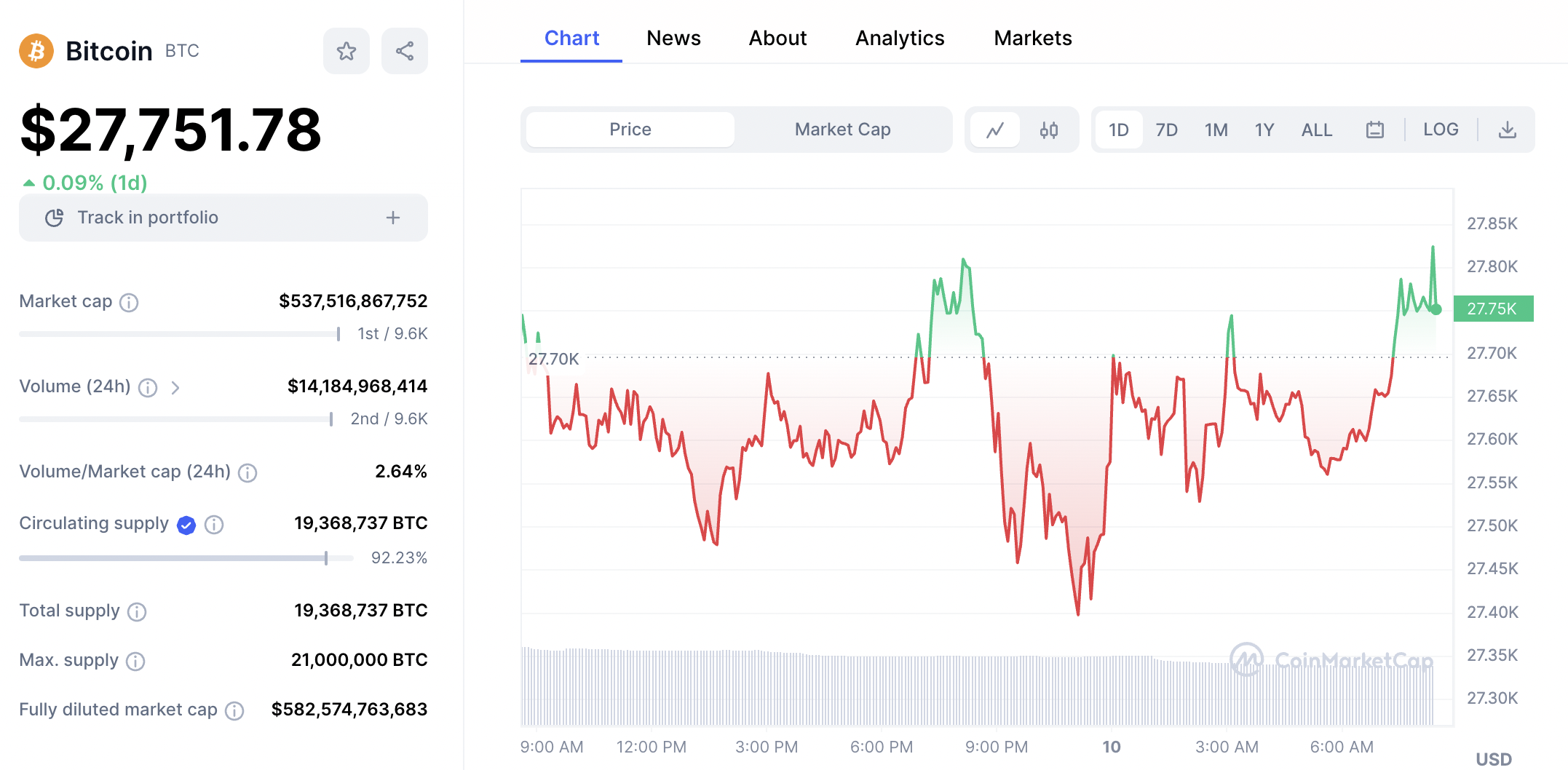Switch to the Markets tab
Viewport: 1568px width, 770px height.
pyautogui.click(x=1033, y=38)
